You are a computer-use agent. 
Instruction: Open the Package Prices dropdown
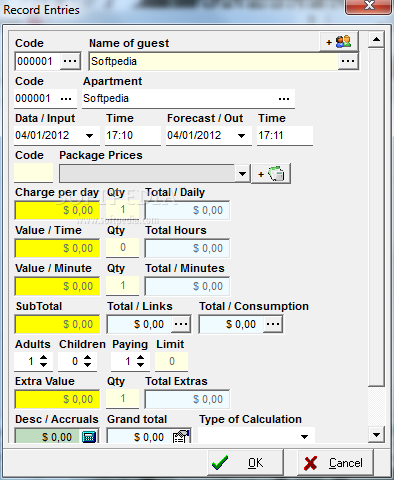point(242,174)
